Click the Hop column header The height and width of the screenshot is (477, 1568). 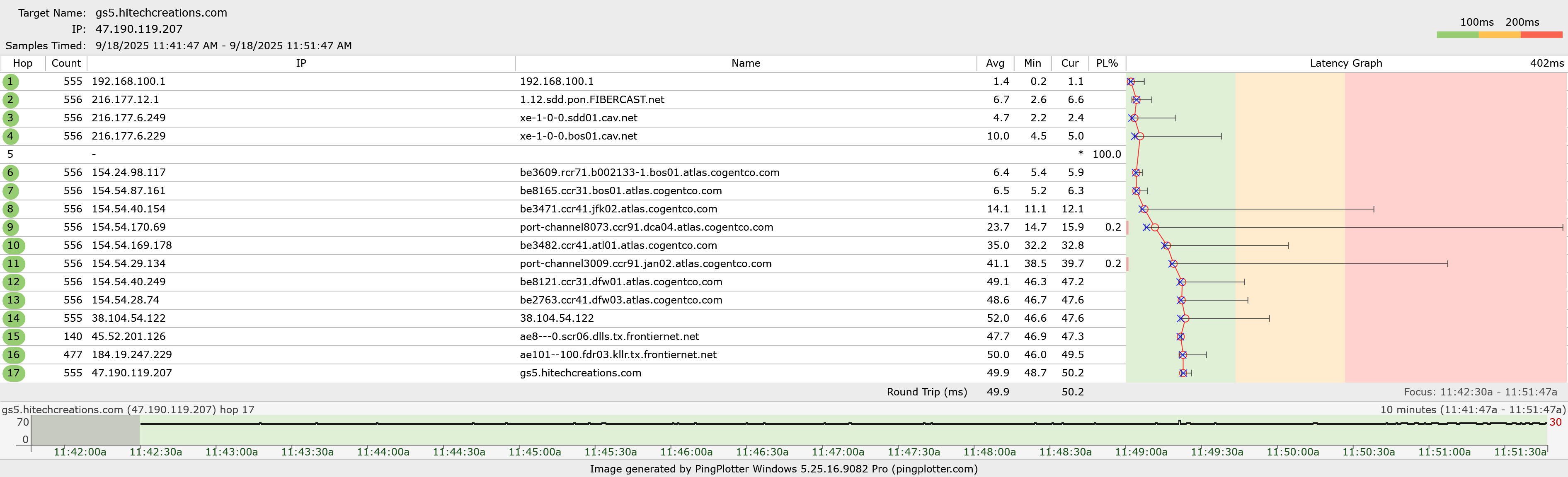pos(22,63)
